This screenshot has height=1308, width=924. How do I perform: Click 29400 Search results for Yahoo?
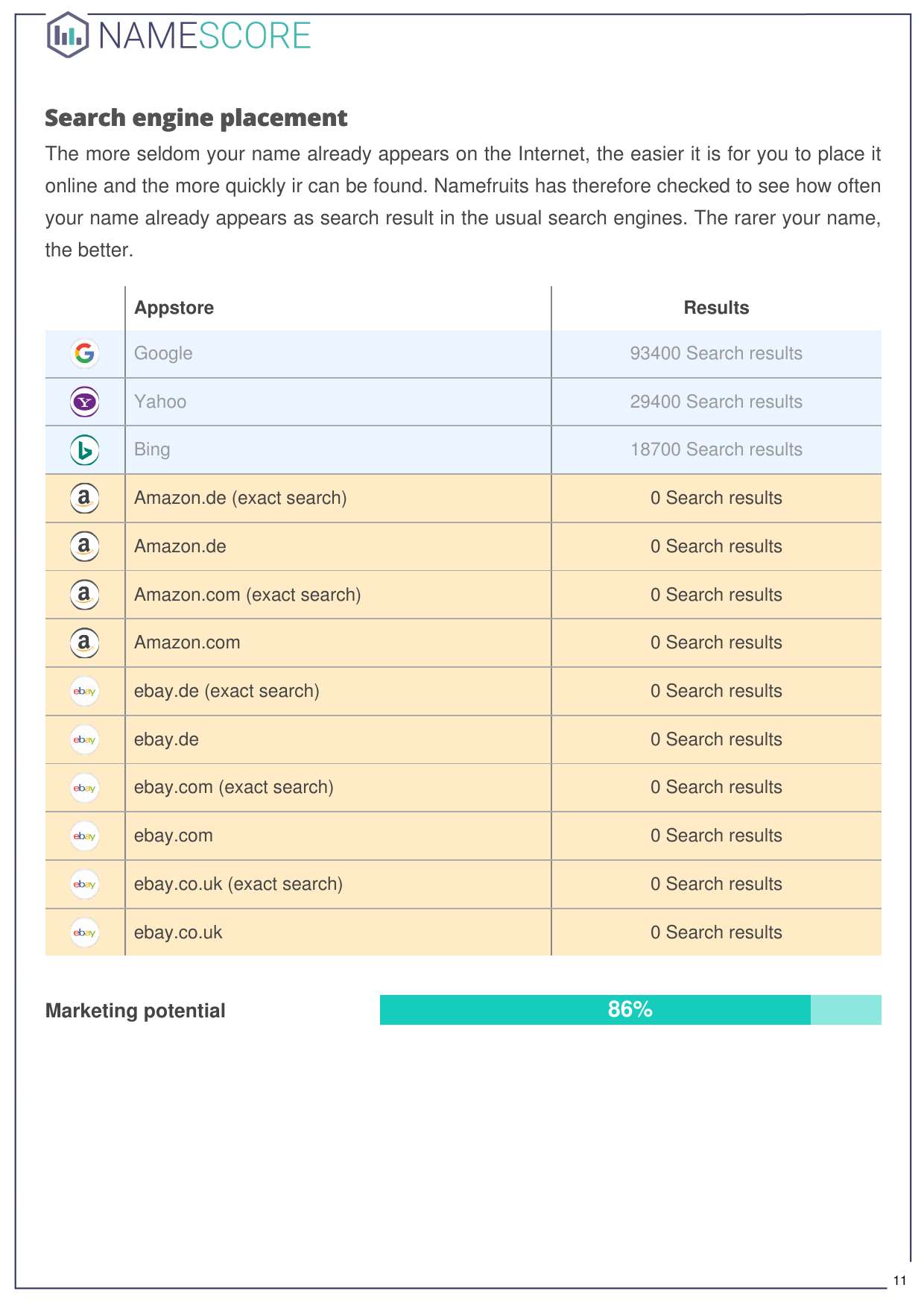pyautogui.click(x=716, y=402)
